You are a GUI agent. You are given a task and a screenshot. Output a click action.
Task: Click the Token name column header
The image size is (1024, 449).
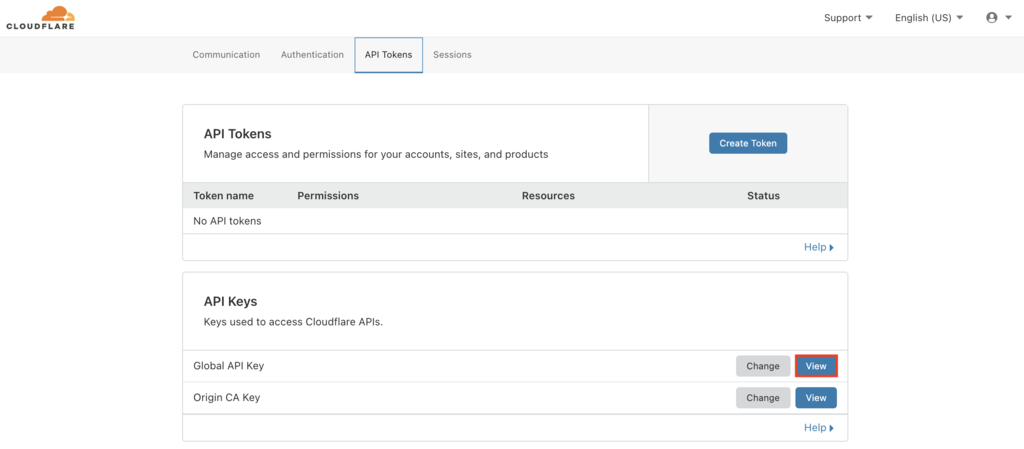click(x=223, y=196)
